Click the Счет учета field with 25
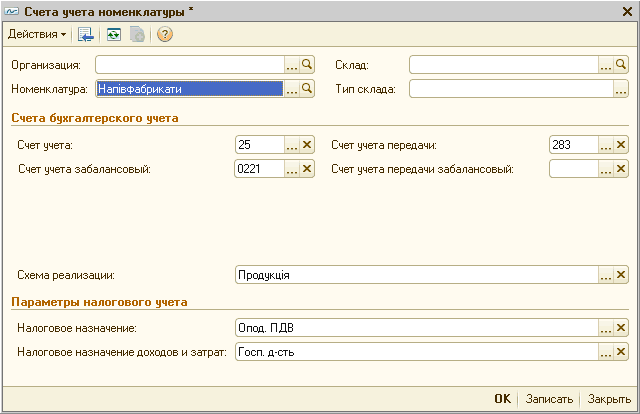The height and width of the screenshot is (414, 640). click(x=260, y=145)
